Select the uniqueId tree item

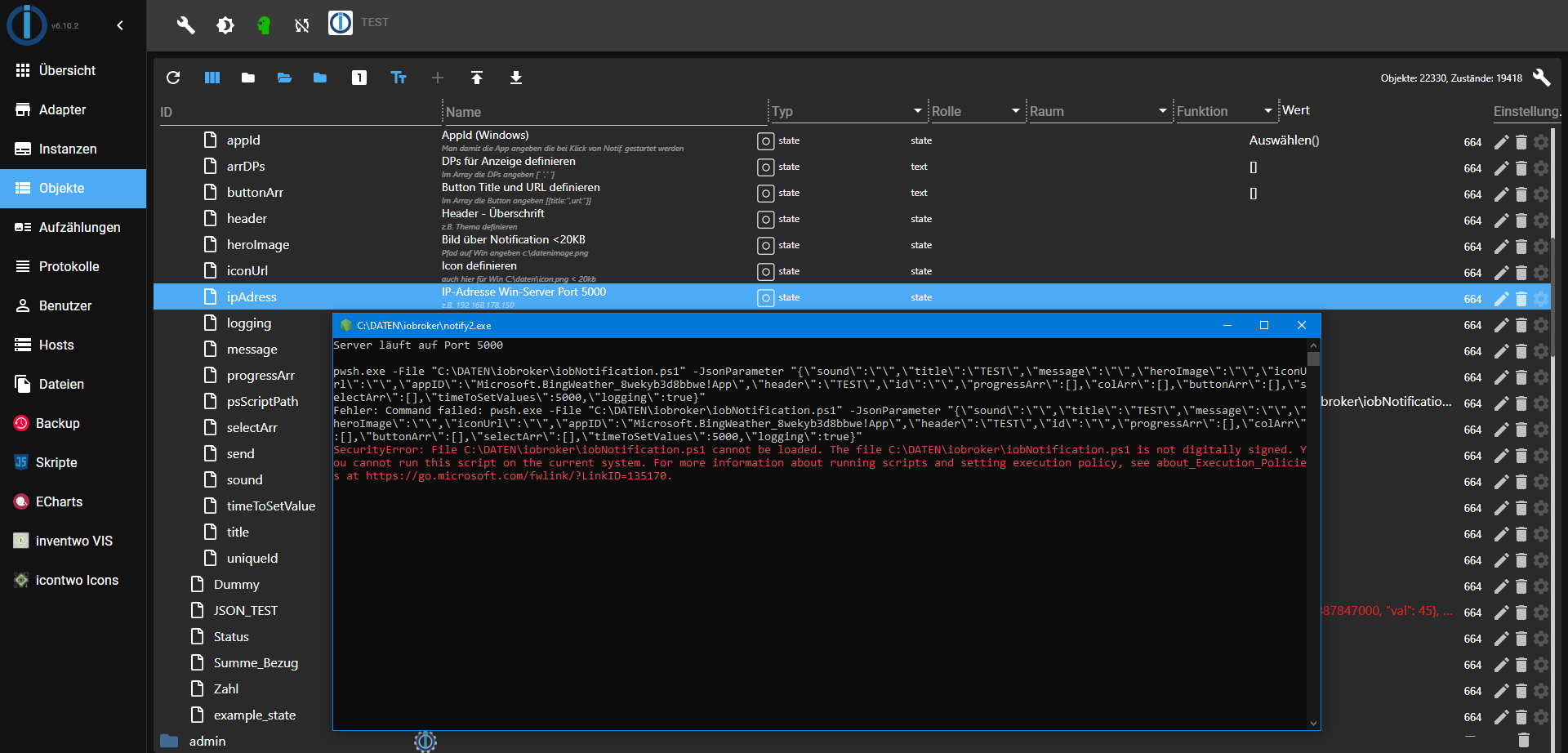point(252,559)
